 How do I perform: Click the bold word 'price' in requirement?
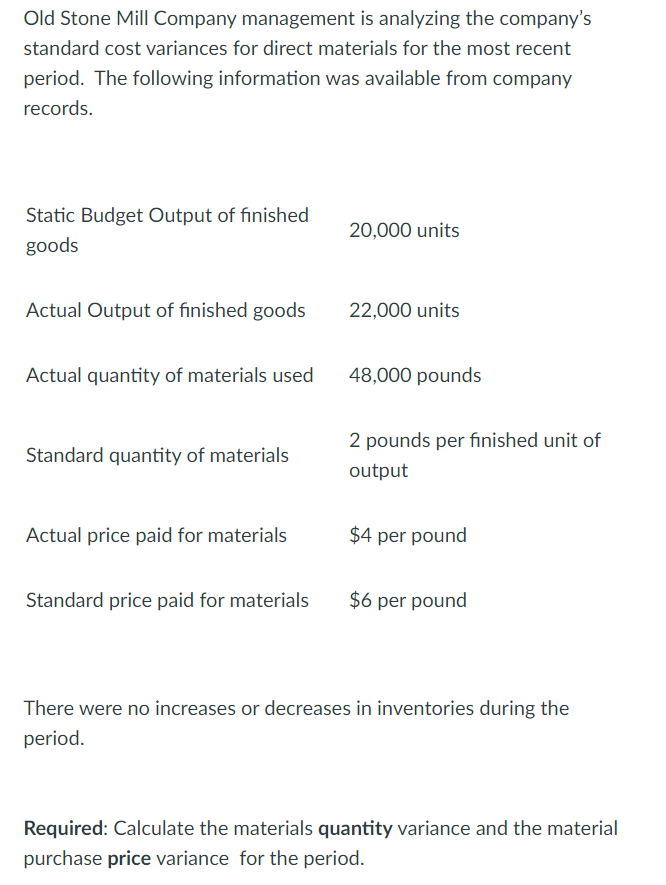[129, 858]
